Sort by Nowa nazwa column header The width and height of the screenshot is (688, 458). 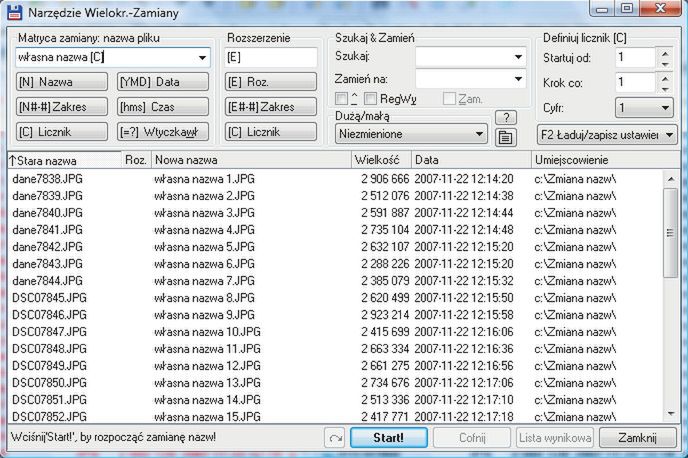[x=251, y=160]
